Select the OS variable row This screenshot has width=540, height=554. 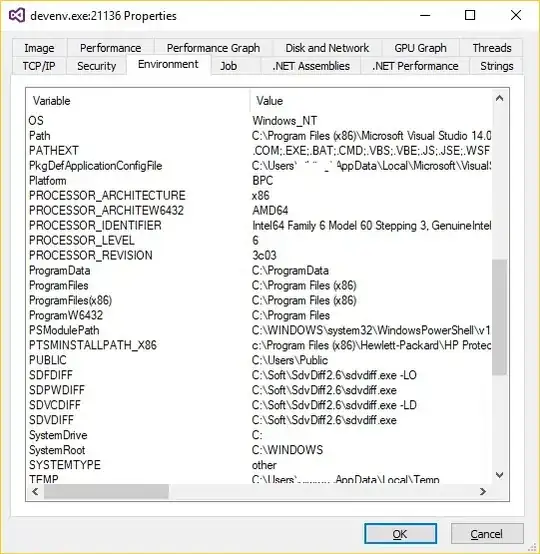pos(259,120)
